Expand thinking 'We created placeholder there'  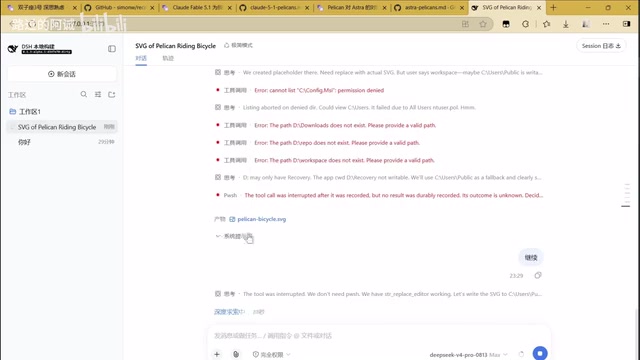378,73
